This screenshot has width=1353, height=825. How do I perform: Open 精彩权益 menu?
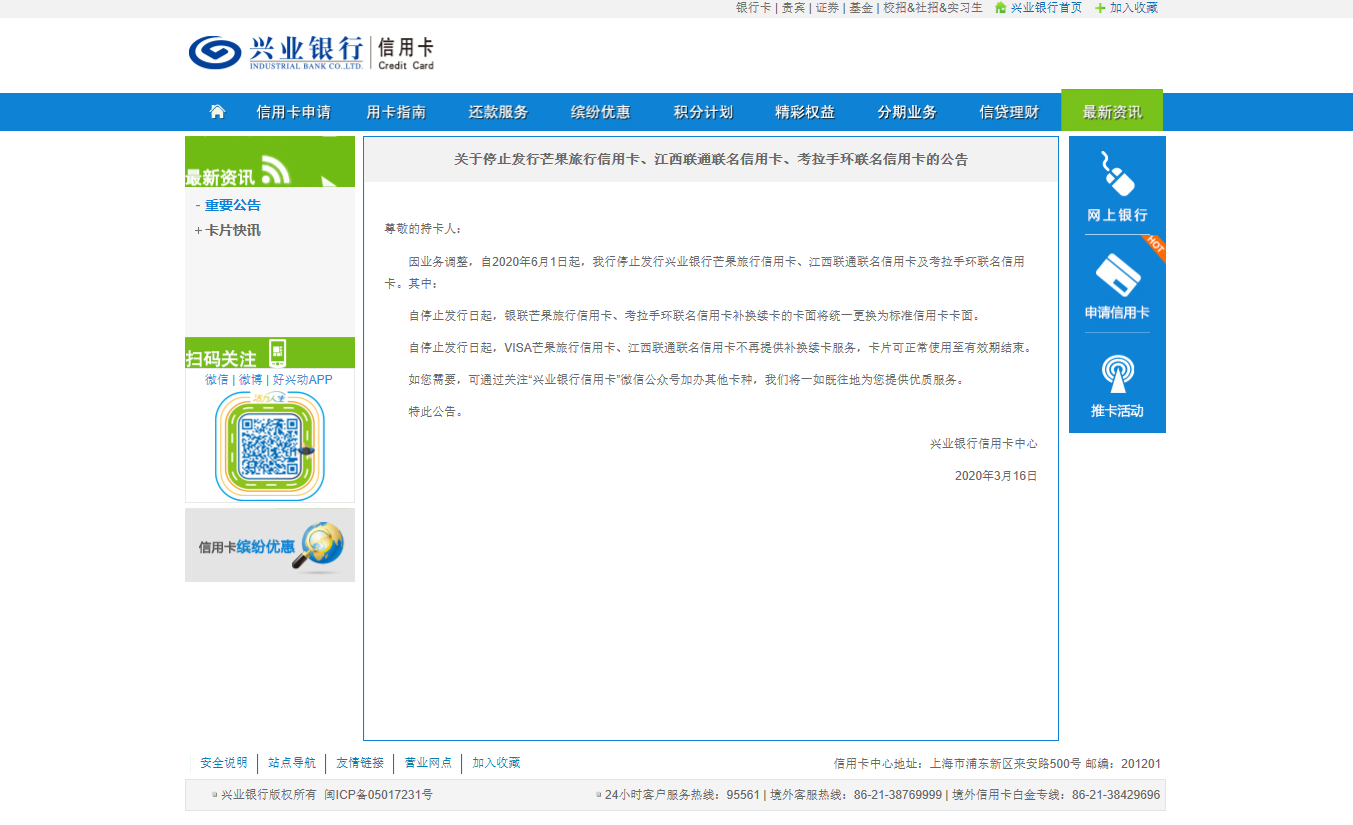coord(805,112)
